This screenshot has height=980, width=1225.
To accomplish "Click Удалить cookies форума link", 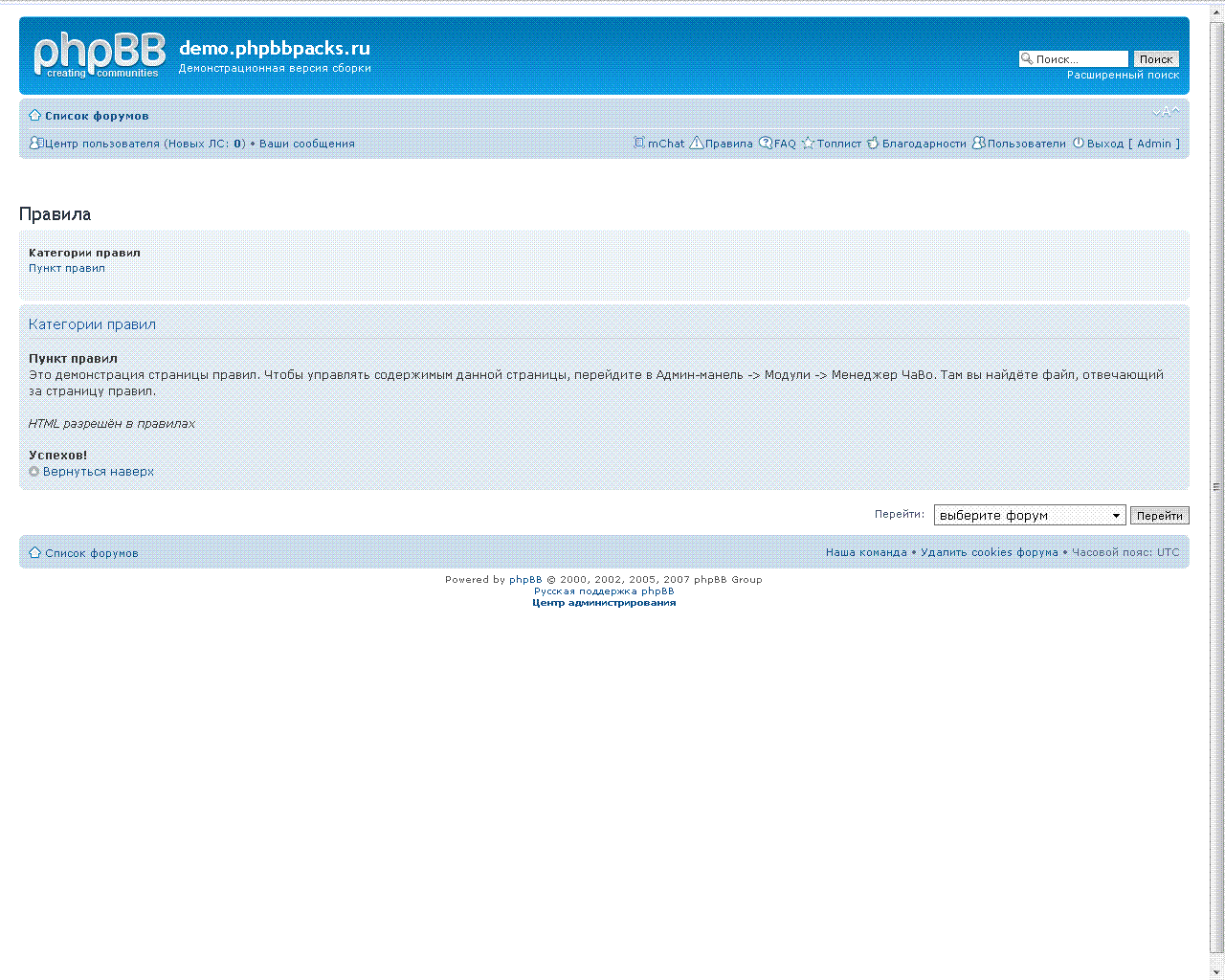I will 990,552.
